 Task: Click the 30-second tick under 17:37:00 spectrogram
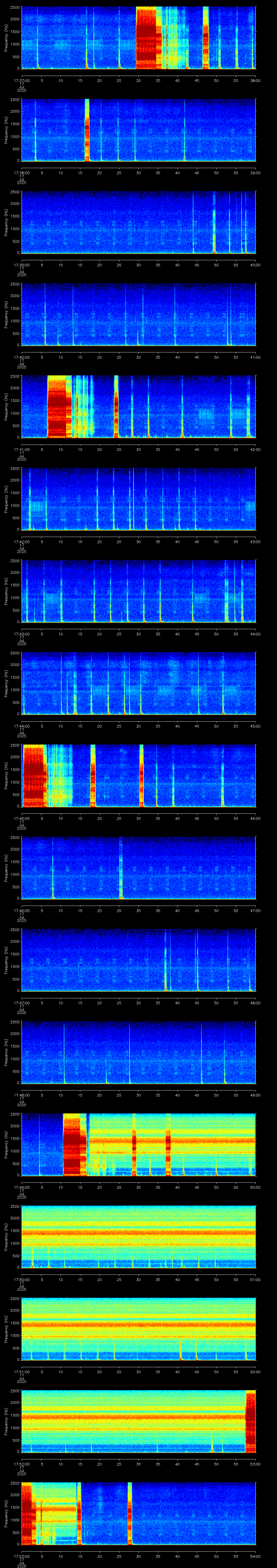tap(138, 80)
